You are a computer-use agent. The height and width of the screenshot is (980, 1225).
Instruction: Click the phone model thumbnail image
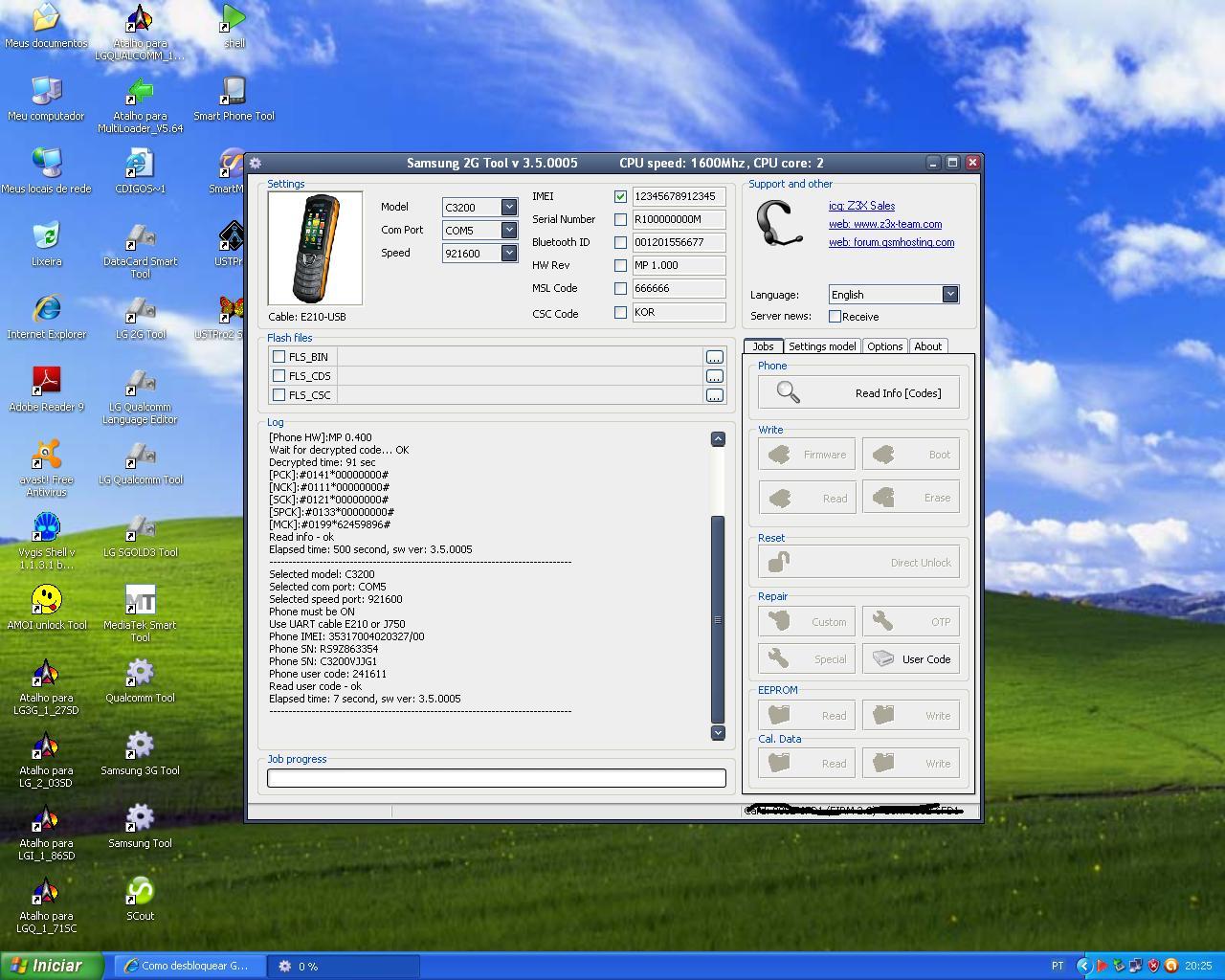point(315,248)
